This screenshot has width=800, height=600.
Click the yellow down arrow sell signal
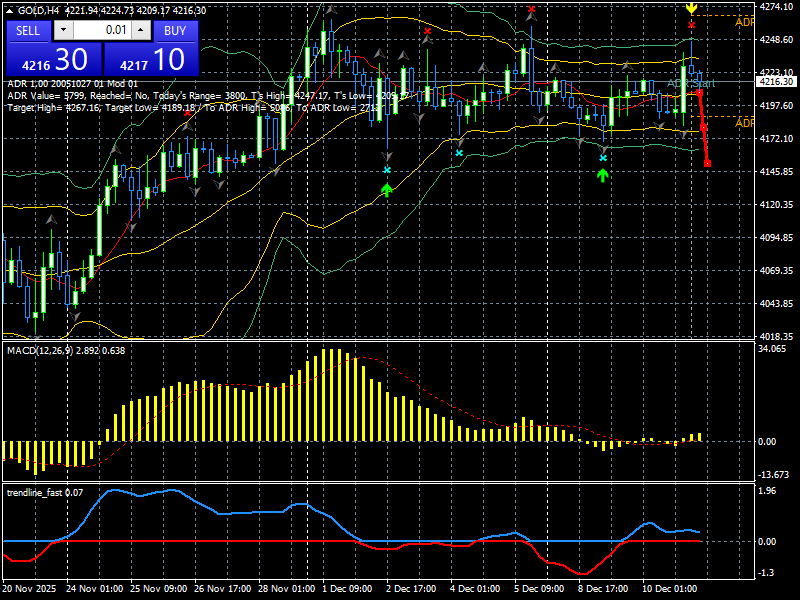pyautogui.click(x=691, y=8)
